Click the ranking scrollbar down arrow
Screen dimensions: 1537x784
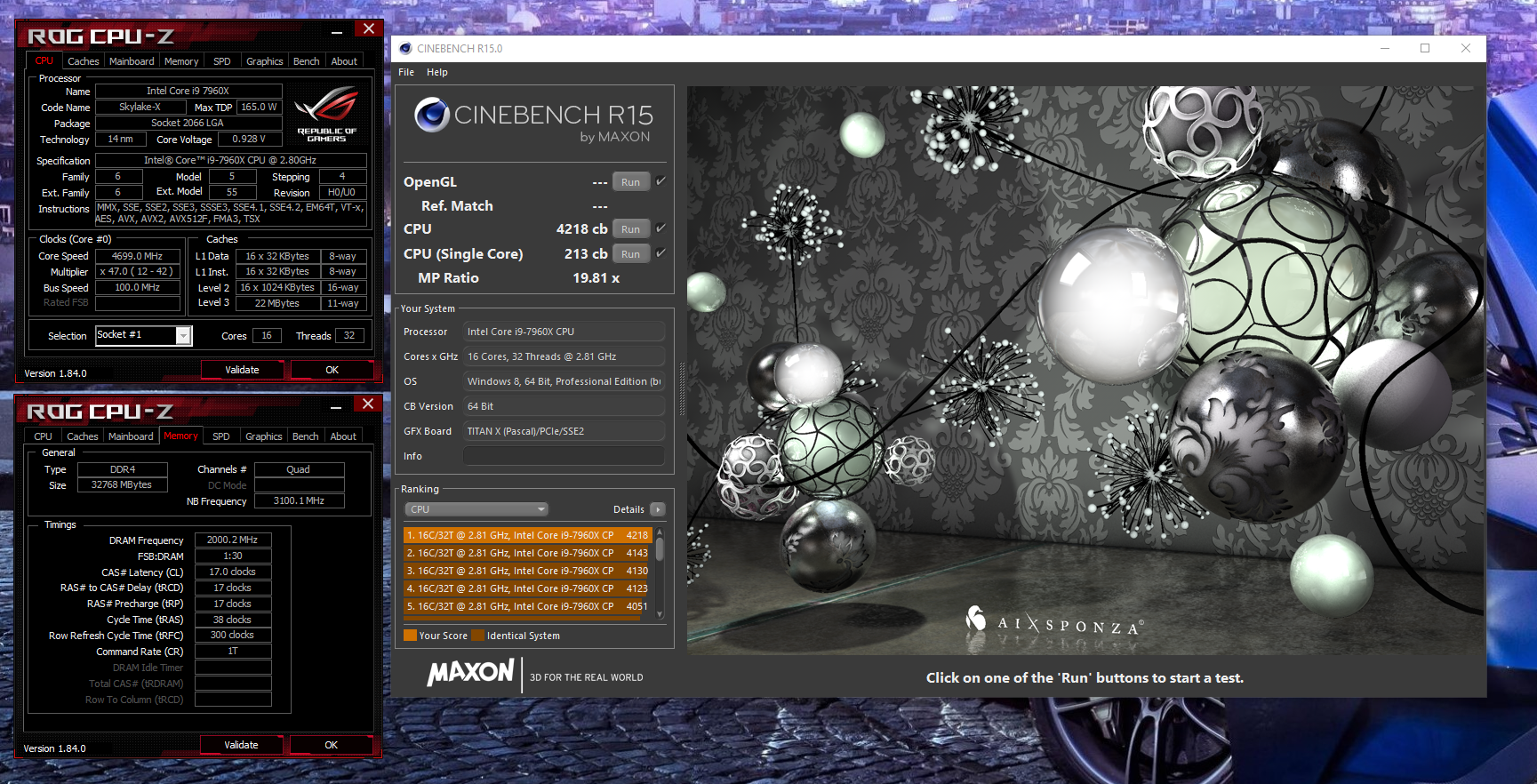660,614
